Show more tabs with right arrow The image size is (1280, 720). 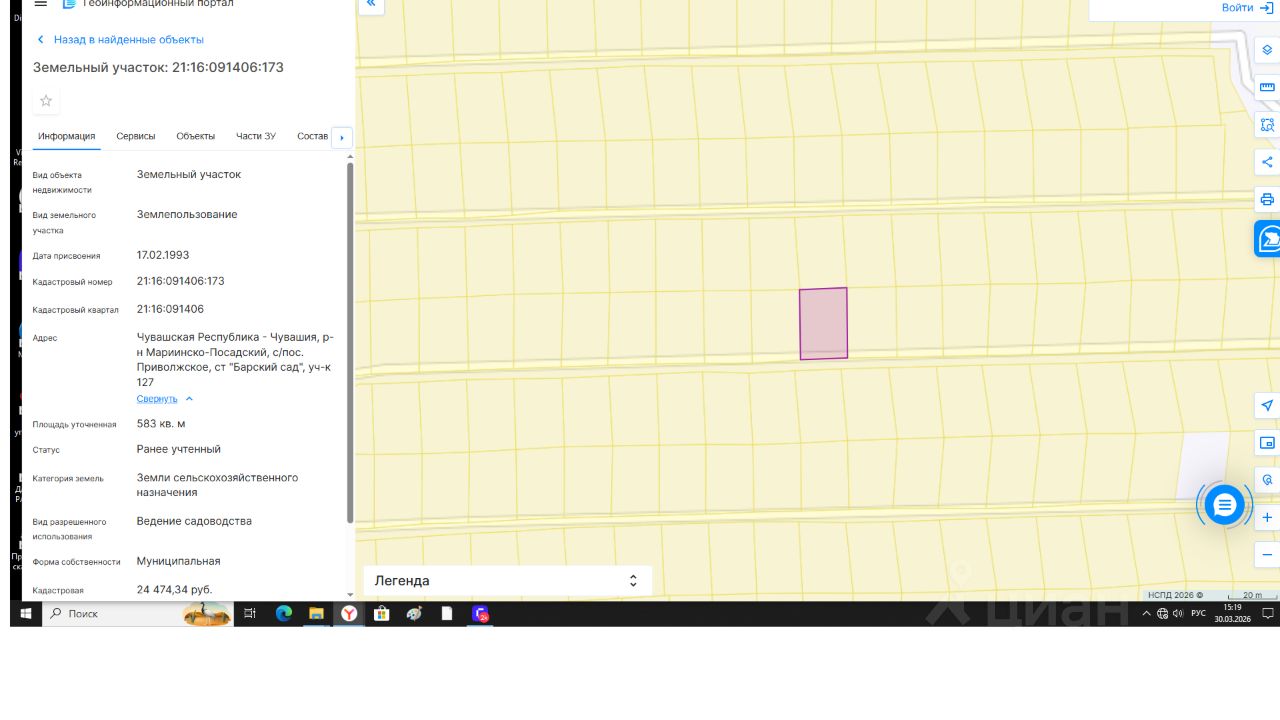click(x=342, y=138)
